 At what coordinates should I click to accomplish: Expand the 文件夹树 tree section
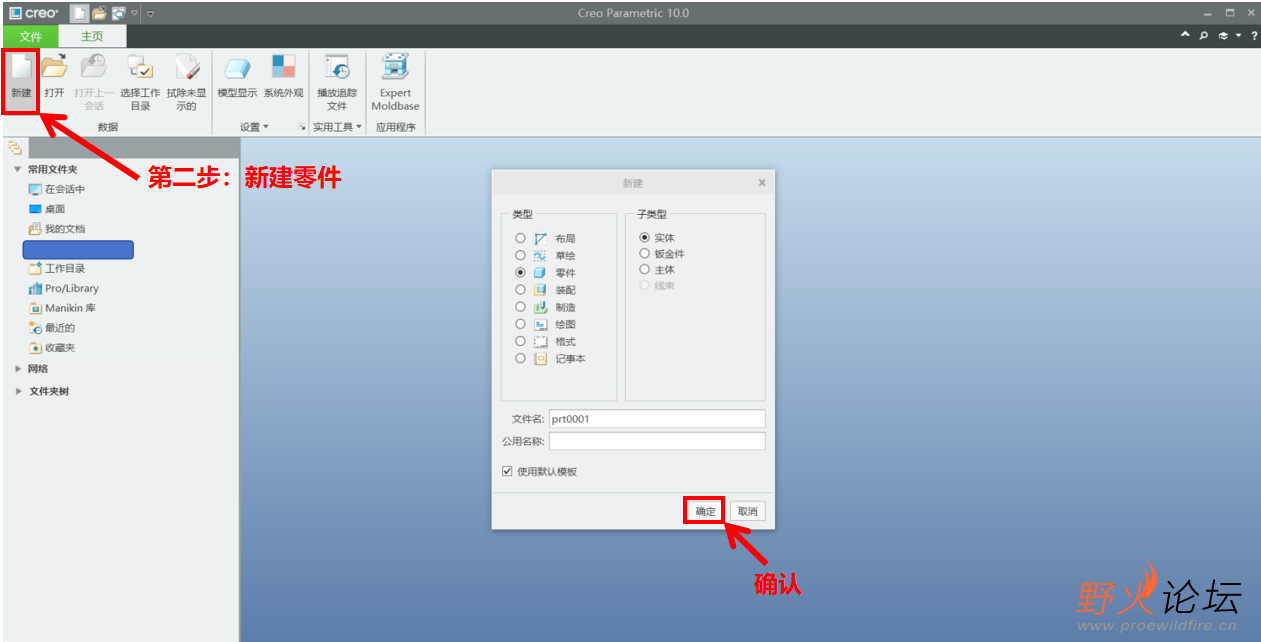(17, 391)
